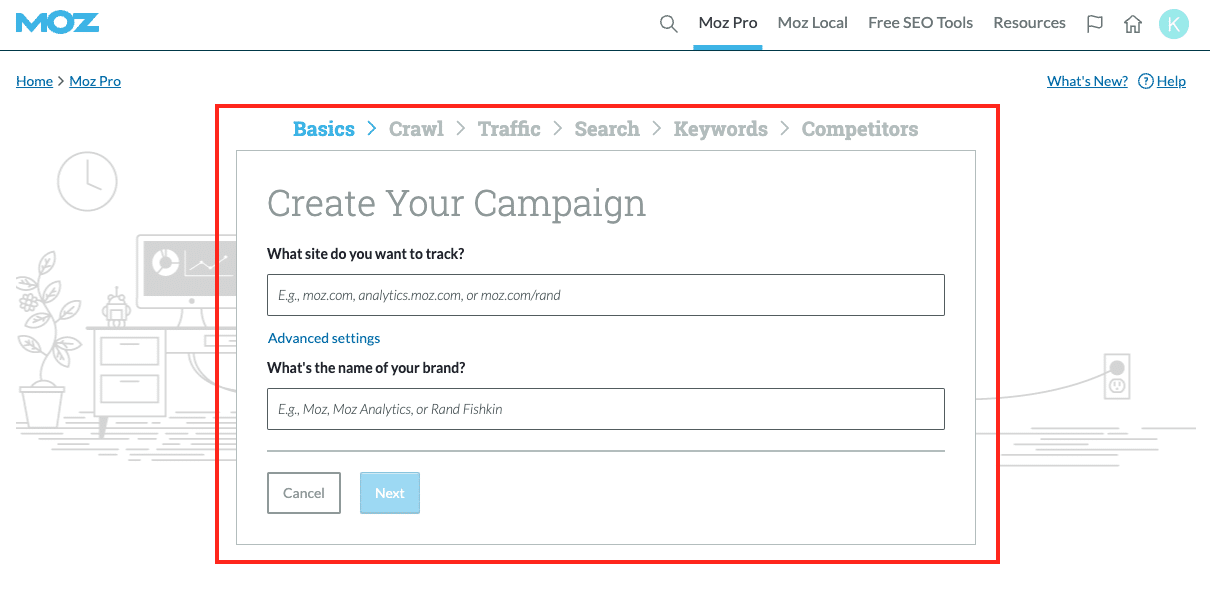
Task: Open search with the magnifier icon
Action: point(669,24)
